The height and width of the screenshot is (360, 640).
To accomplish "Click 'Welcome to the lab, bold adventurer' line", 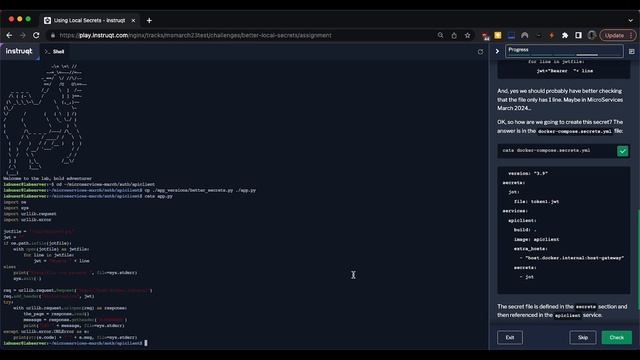I will tap(47, 178).
